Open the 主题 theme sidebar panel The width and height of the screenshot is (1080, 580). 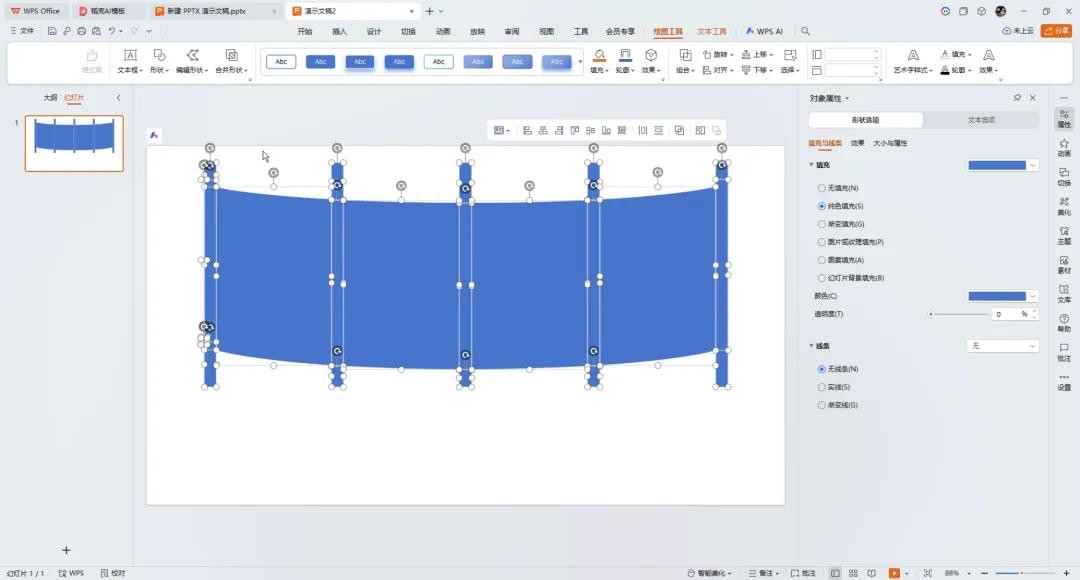[1064, 236]
